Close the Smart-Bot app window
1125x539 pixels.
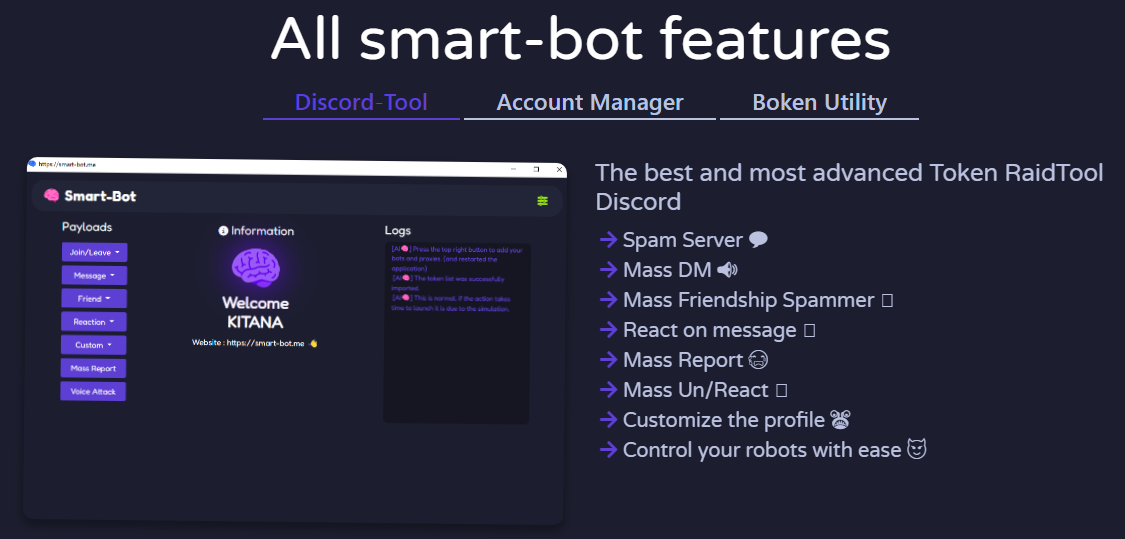point(559,170)
